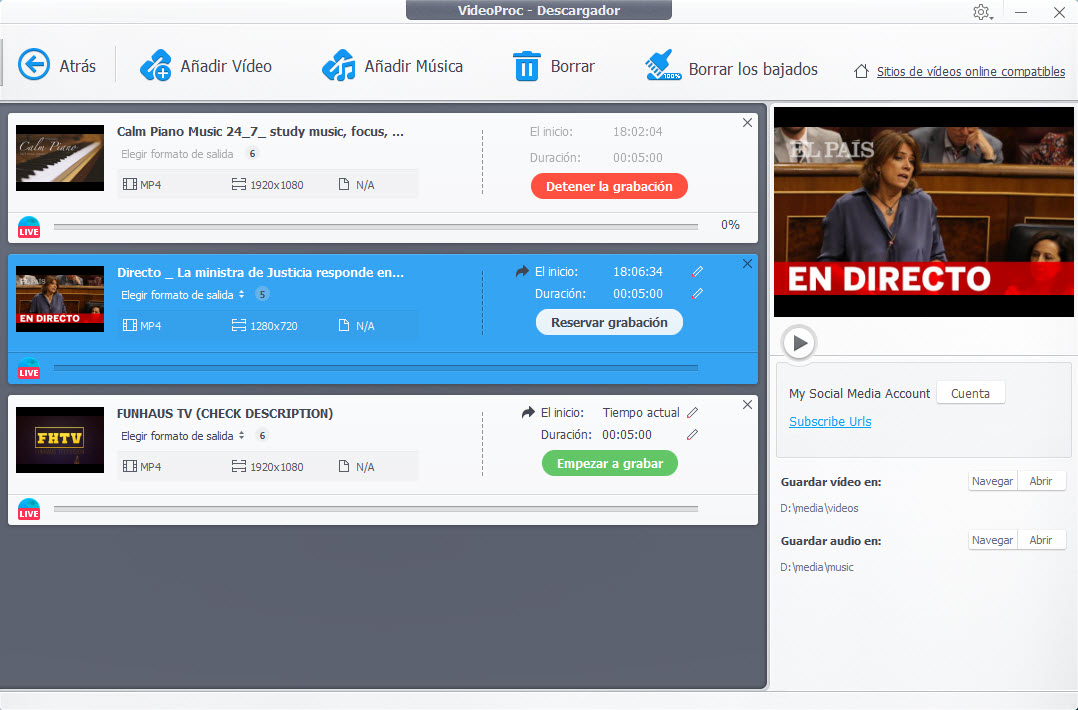The image size is (1078, 710).
Task: Play the preview video
Action: coord(799,343)
